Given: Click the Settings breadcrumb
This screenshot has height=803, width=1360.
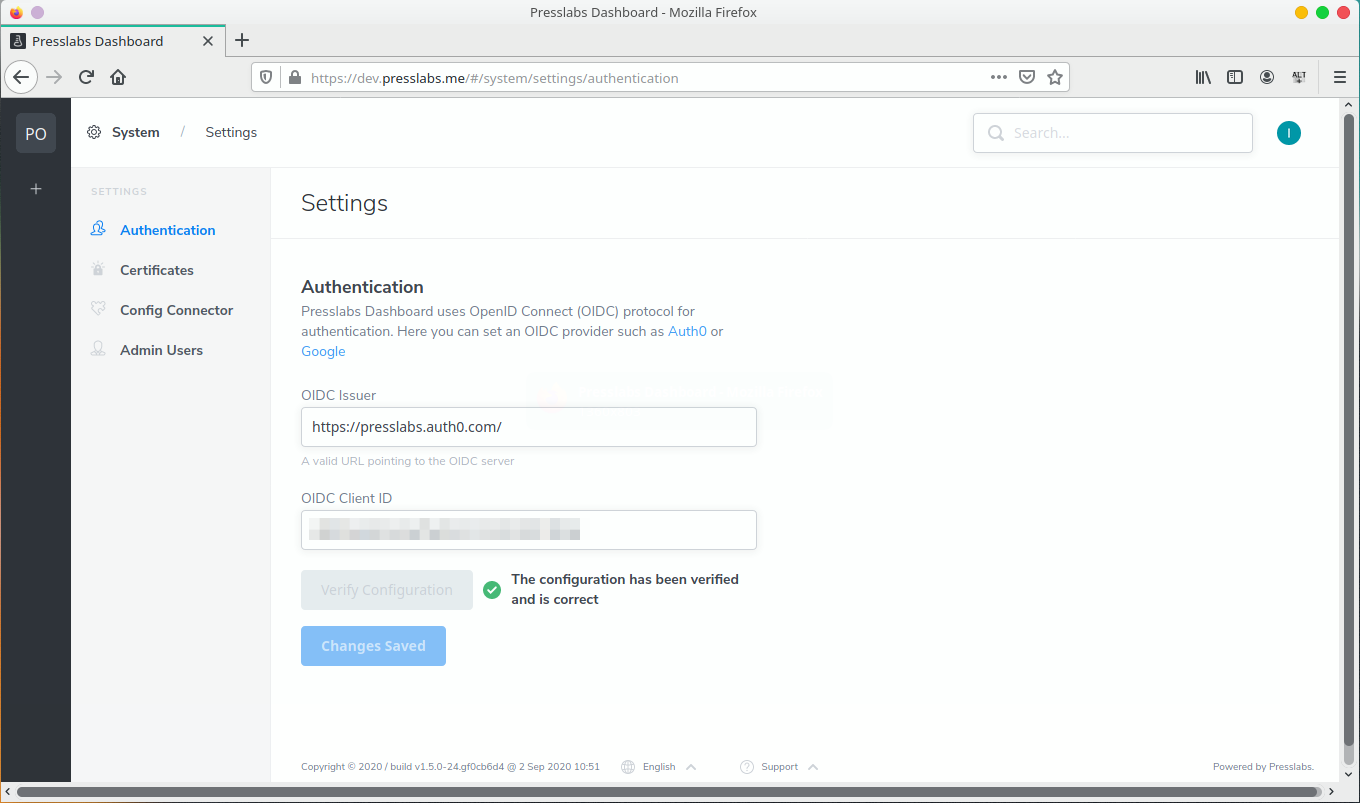Looking at the screenshot, I should pyautogui.click(x=231, y=132).
